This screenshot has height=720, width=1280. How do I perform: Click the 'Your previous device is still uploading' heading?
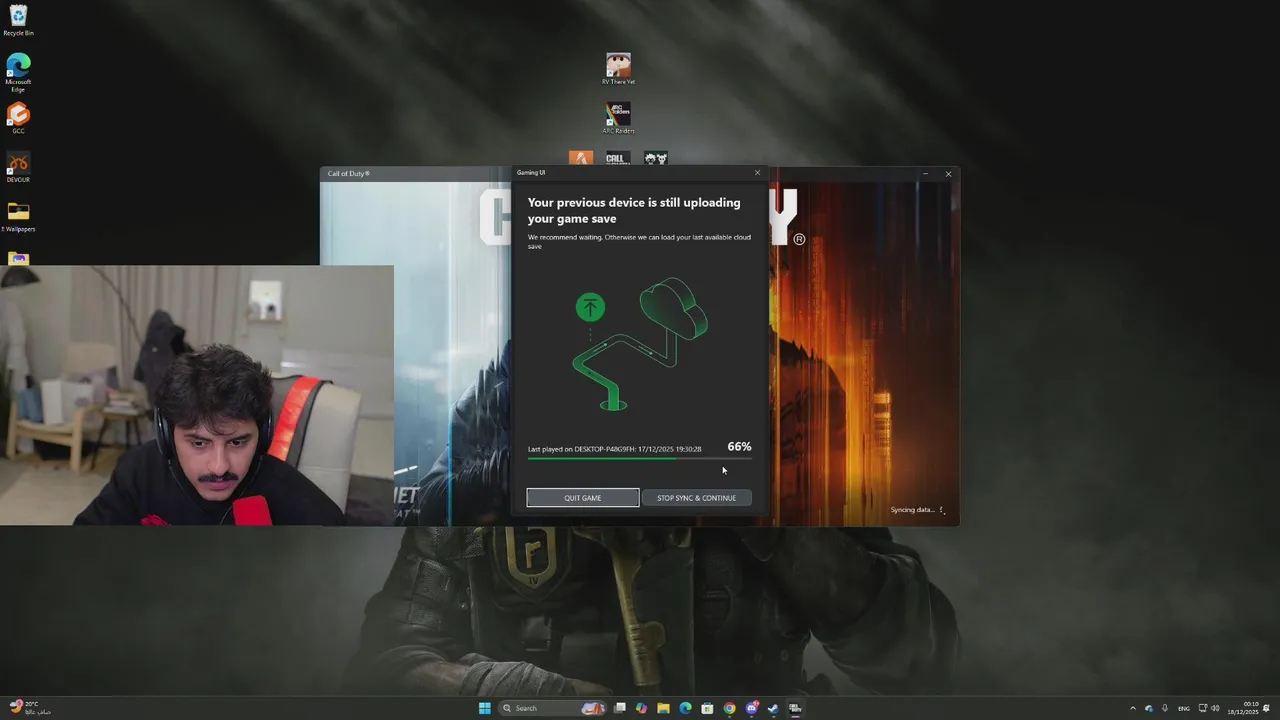click(634, 210)
